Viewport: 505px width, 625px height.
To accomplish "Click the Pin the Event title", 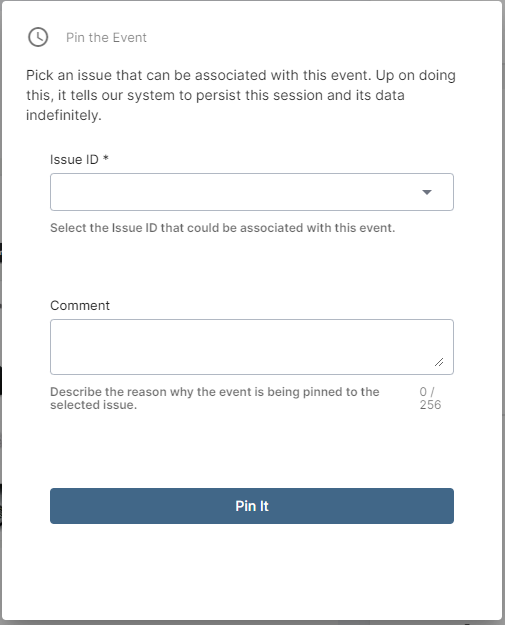I will pyautogui.click(x=106, y=37).
